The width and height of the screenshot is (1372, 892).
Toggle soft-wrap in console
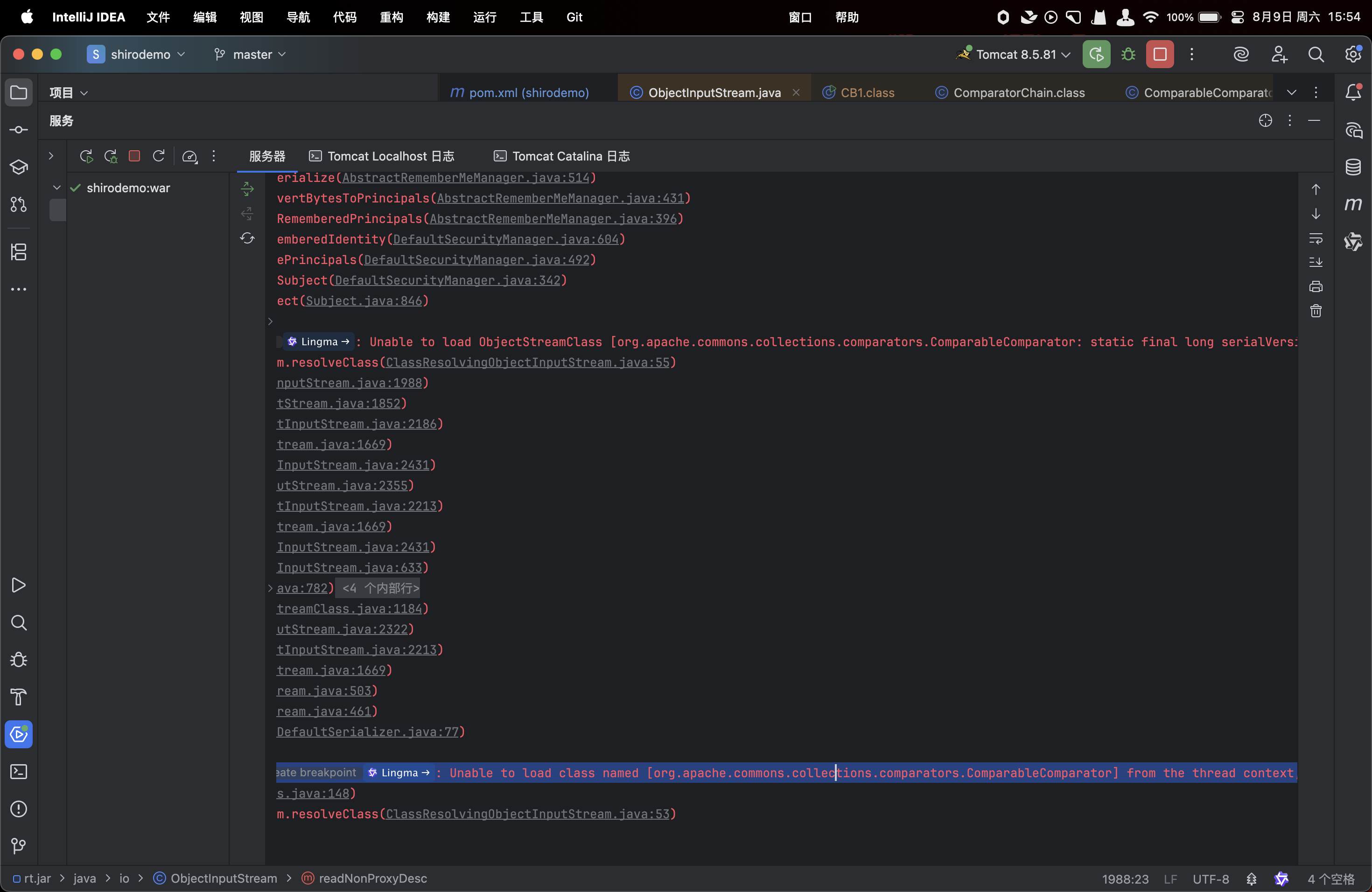(x=1316, y=238)
